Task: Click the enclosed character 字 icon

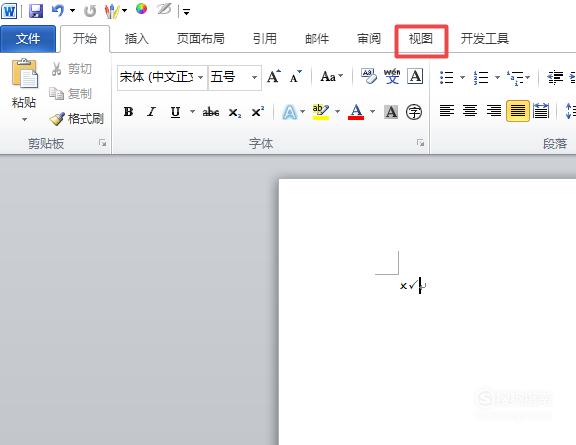Action: click(x=414, y=112)
